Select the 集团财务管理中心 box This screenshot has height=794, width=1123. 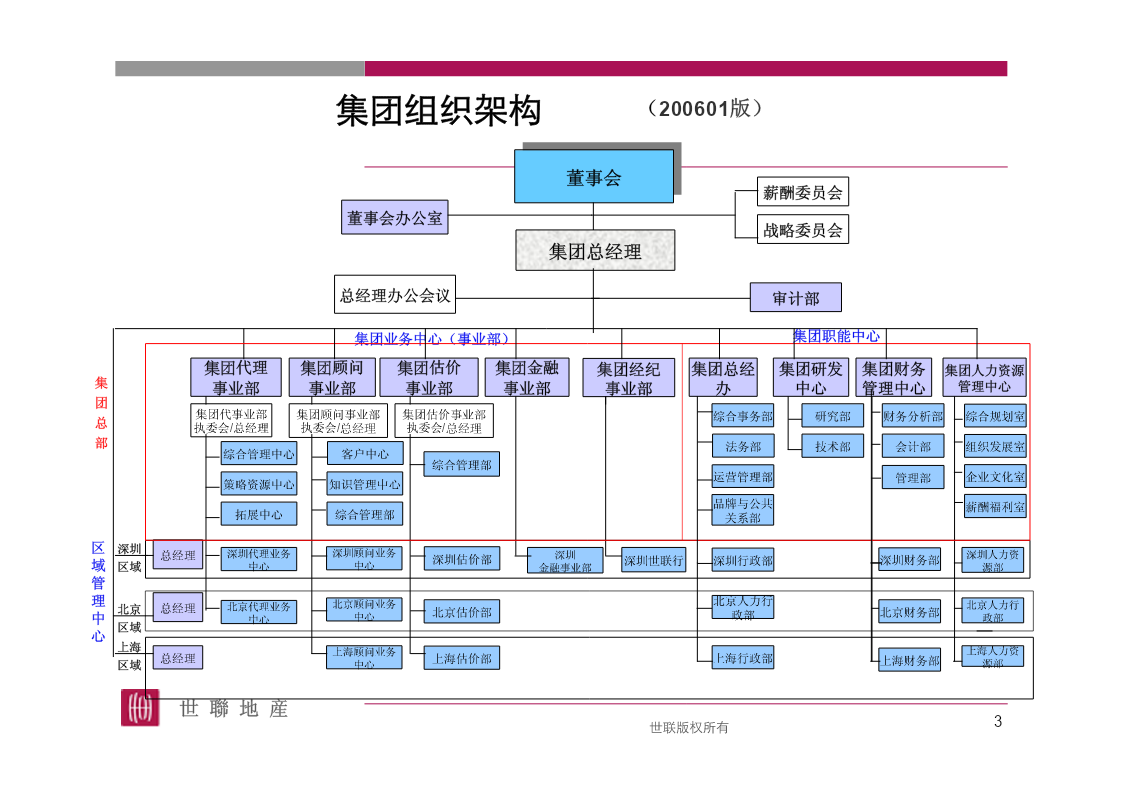894,377
